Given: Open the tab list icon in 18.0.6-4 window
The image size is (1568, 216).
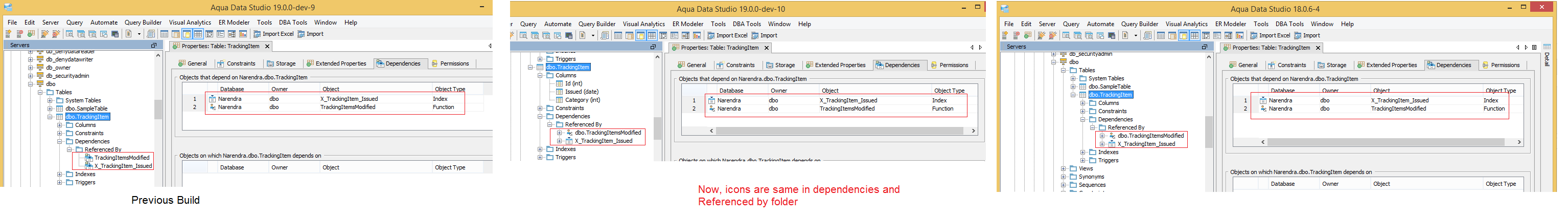Looking at the screenshot, I should 1534,47.
